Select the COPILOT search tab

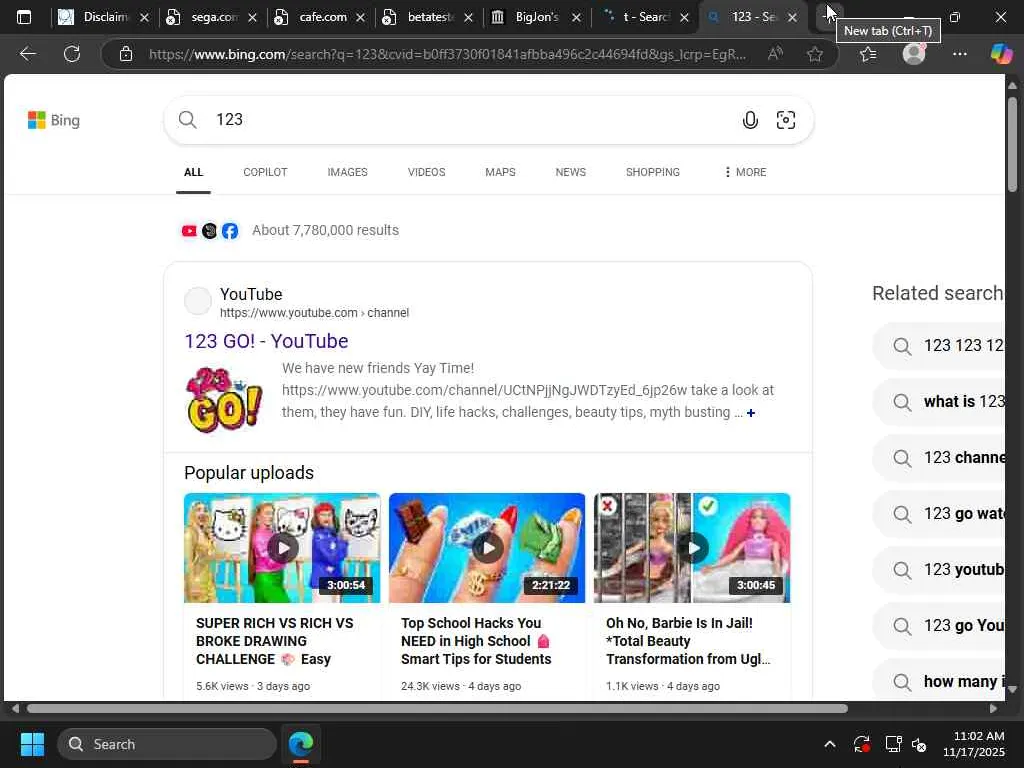pos(265,172)
